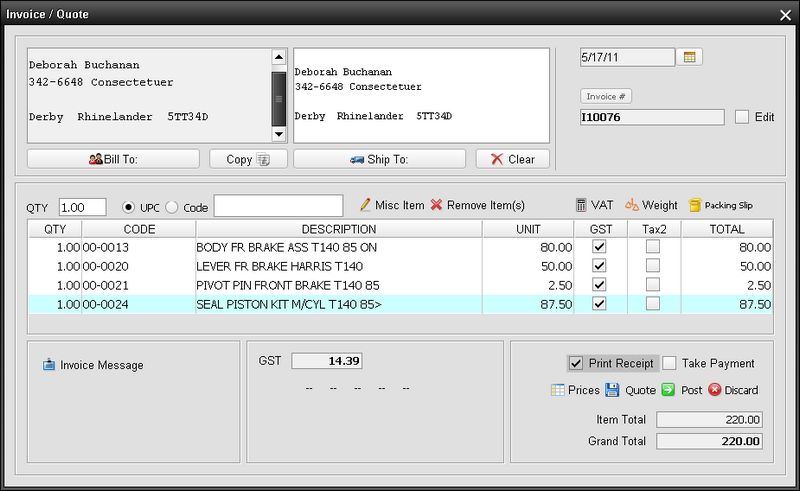Enable Tax2 checkbox for item 00-0013
This screenshot has width=800, height=491.
[x=653, y=247]
